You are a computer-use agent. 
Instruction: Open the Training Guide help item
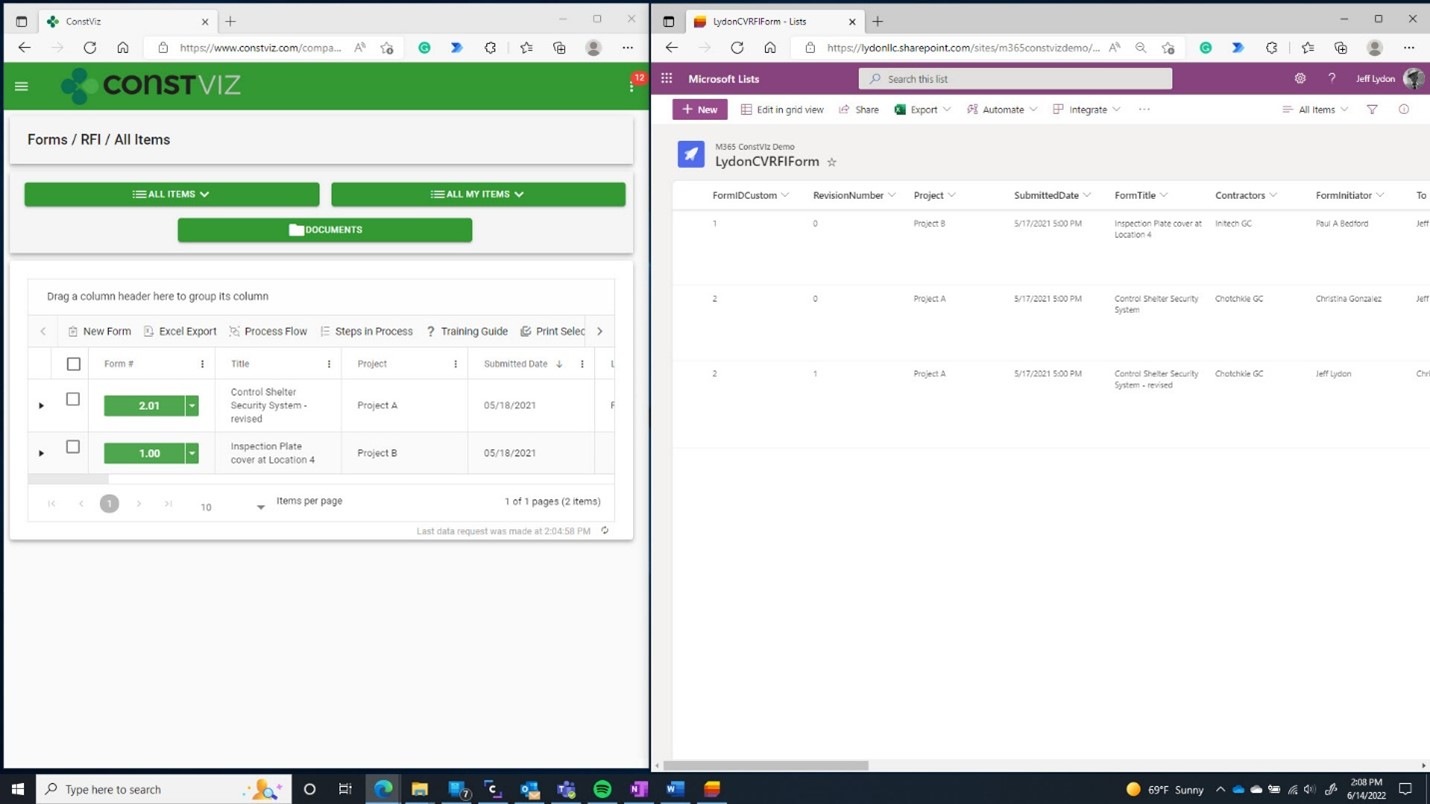[467, 331]
